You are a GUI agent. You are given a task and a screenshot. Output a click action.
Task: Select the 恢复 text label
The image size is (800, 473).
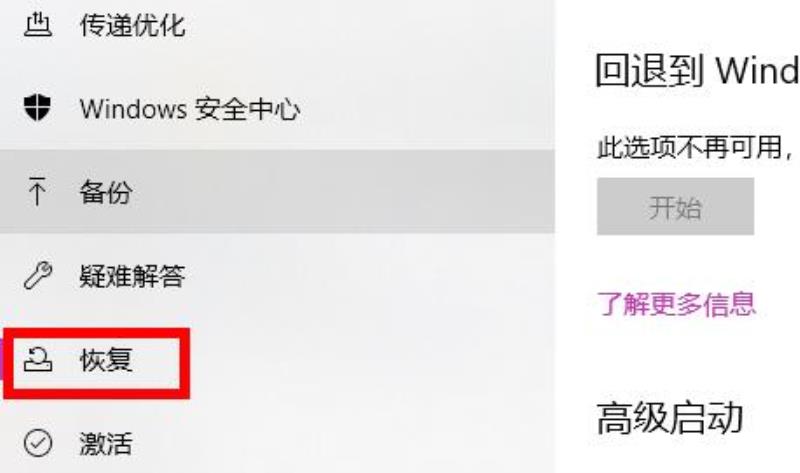(x=106, y=360)
